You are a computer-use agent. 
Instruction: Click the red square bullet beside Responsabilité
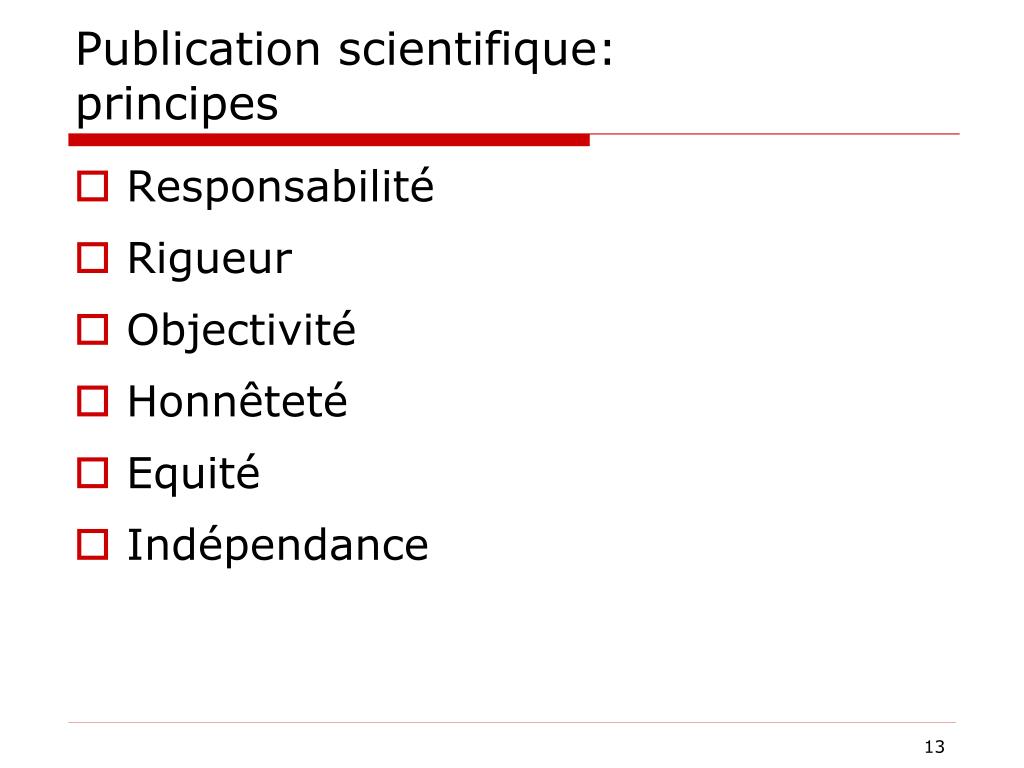[92, 186]
